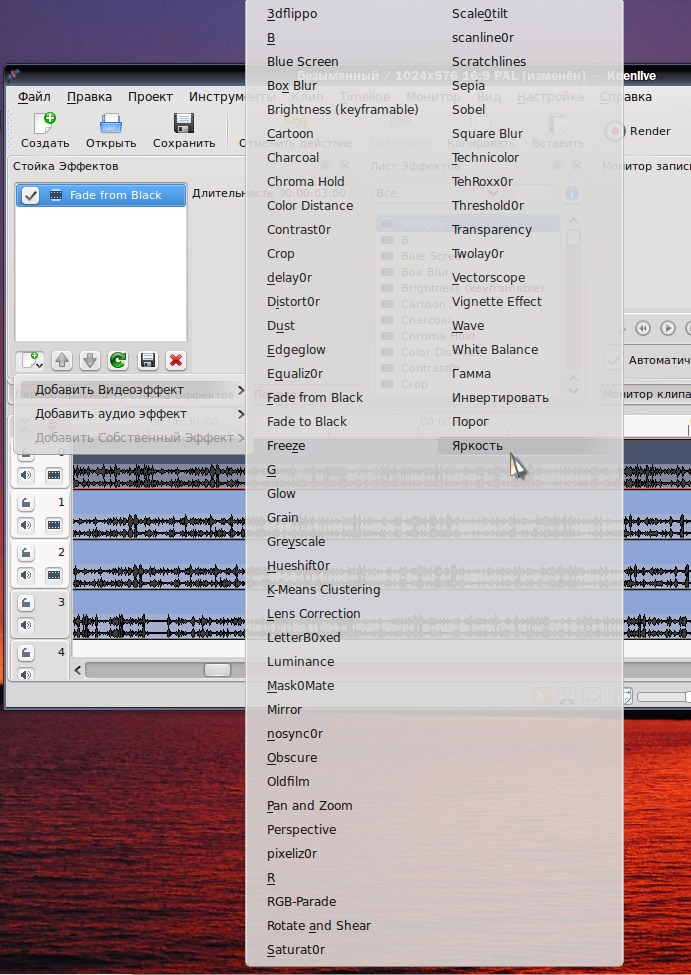Select the 3dflippo effect
The height and width of the screenshot is (975, 691).
(292, 14)
